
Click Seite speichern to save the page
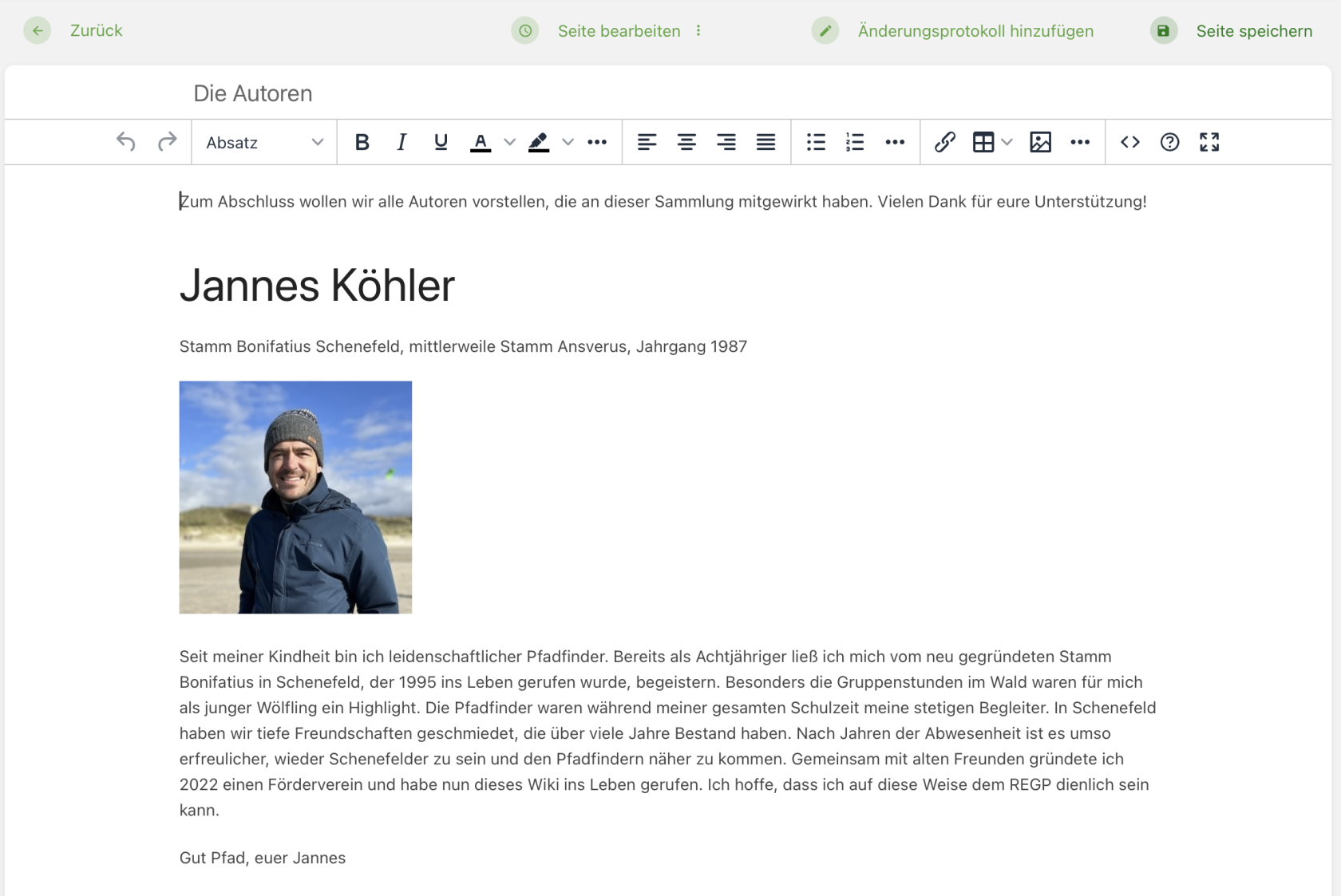pos(1254,30)
